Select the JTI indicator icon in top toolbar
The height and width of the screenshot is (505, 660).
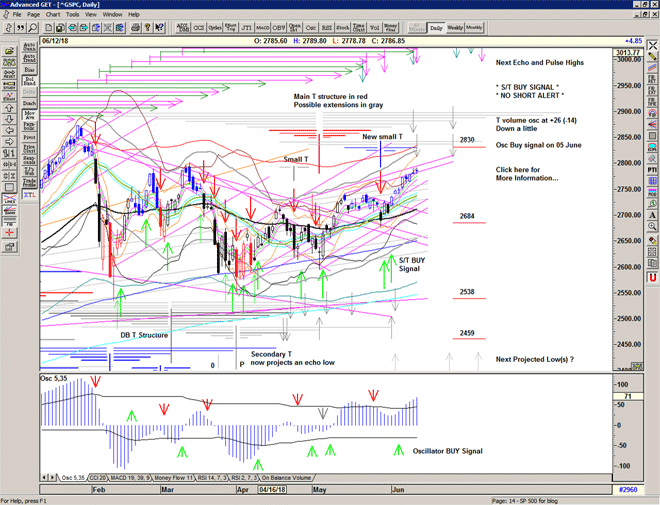243,28
